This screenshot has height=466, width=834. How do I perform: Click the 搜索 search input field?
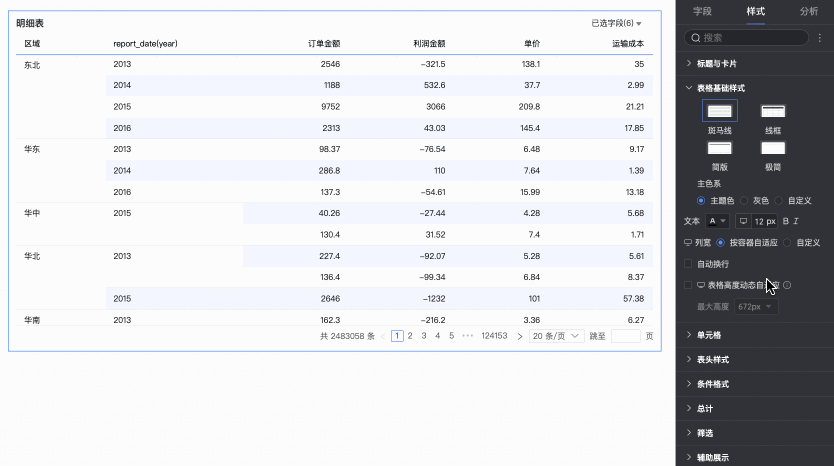pyautogui.click(x=746, y=38)
